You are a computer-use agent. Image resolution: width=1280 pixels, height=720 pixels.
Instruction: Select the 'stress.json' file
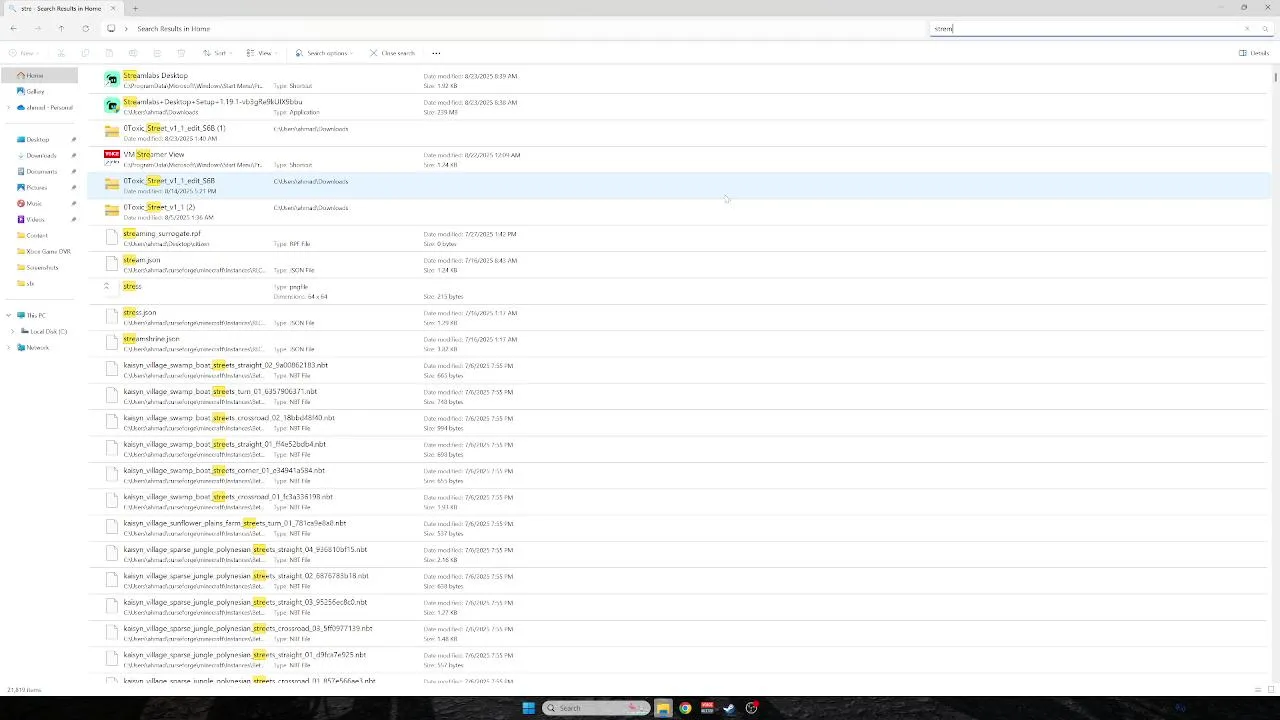click(x=678, y=317)
